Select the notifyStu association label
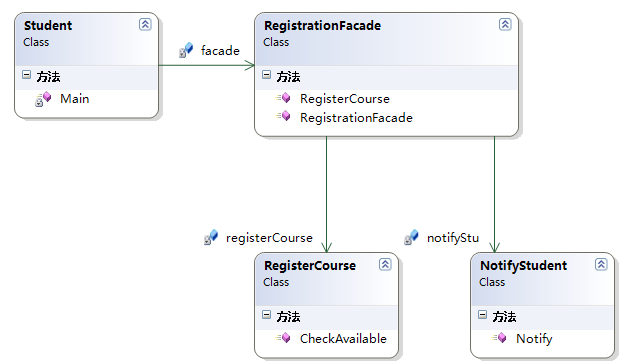The width and height of the screenshot is (626, 363). 453,238
